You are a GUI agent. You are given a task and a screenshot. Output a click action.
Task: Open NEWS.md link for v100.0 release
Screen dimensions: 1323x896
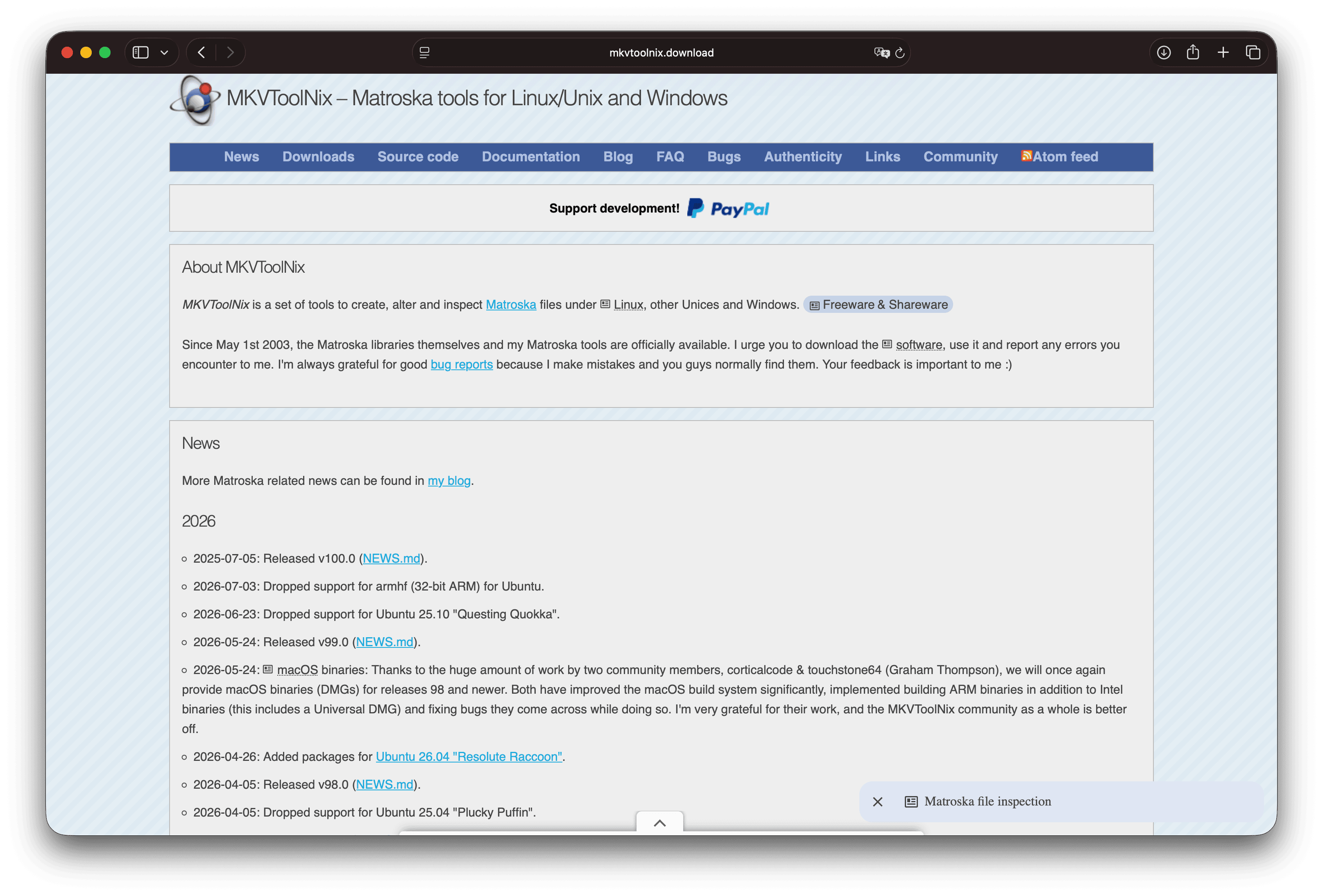[x=391, y=559]
